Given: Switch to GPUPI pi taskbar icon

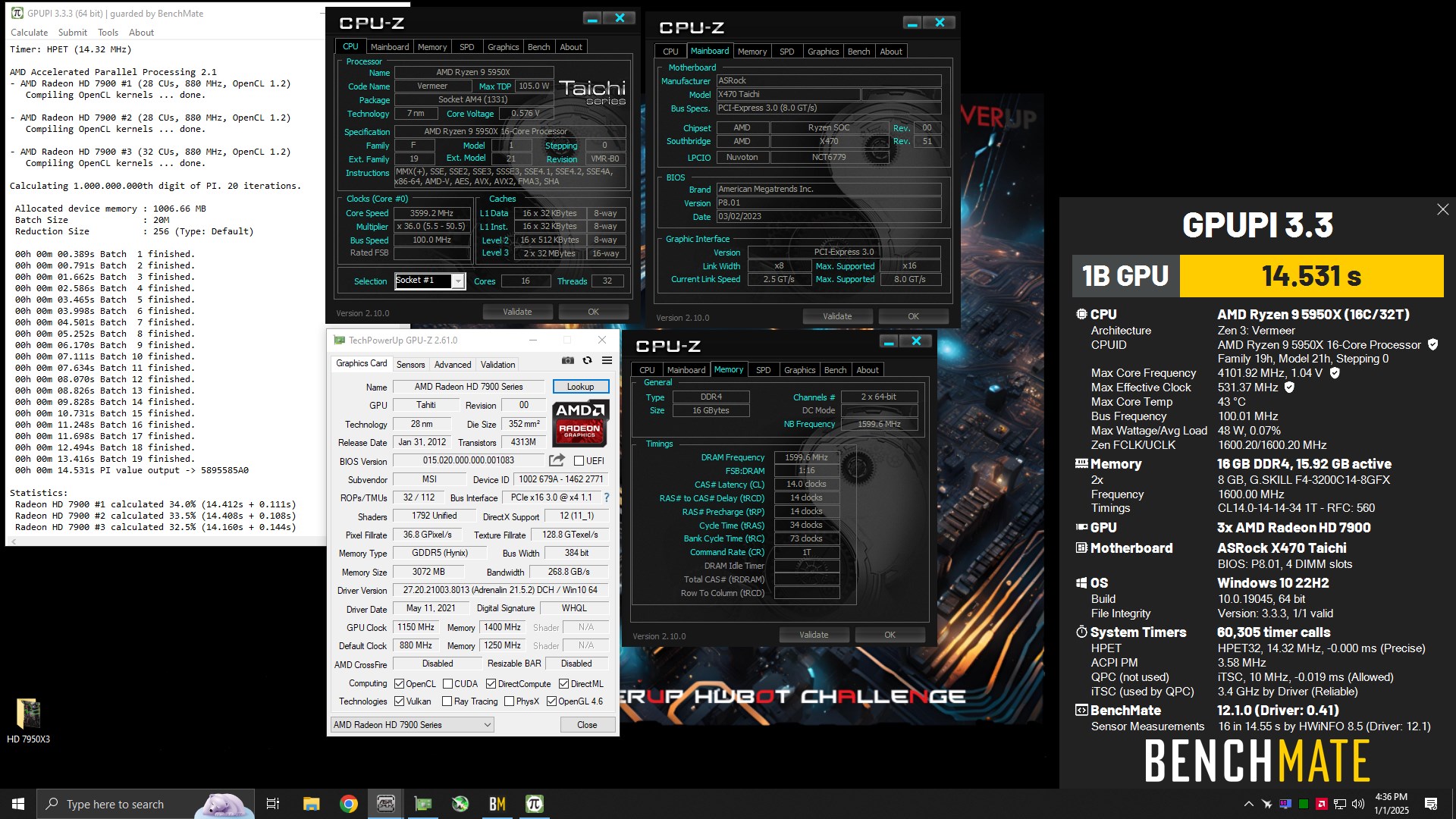Looking at the screenshot, I should [x=535, y=804].
